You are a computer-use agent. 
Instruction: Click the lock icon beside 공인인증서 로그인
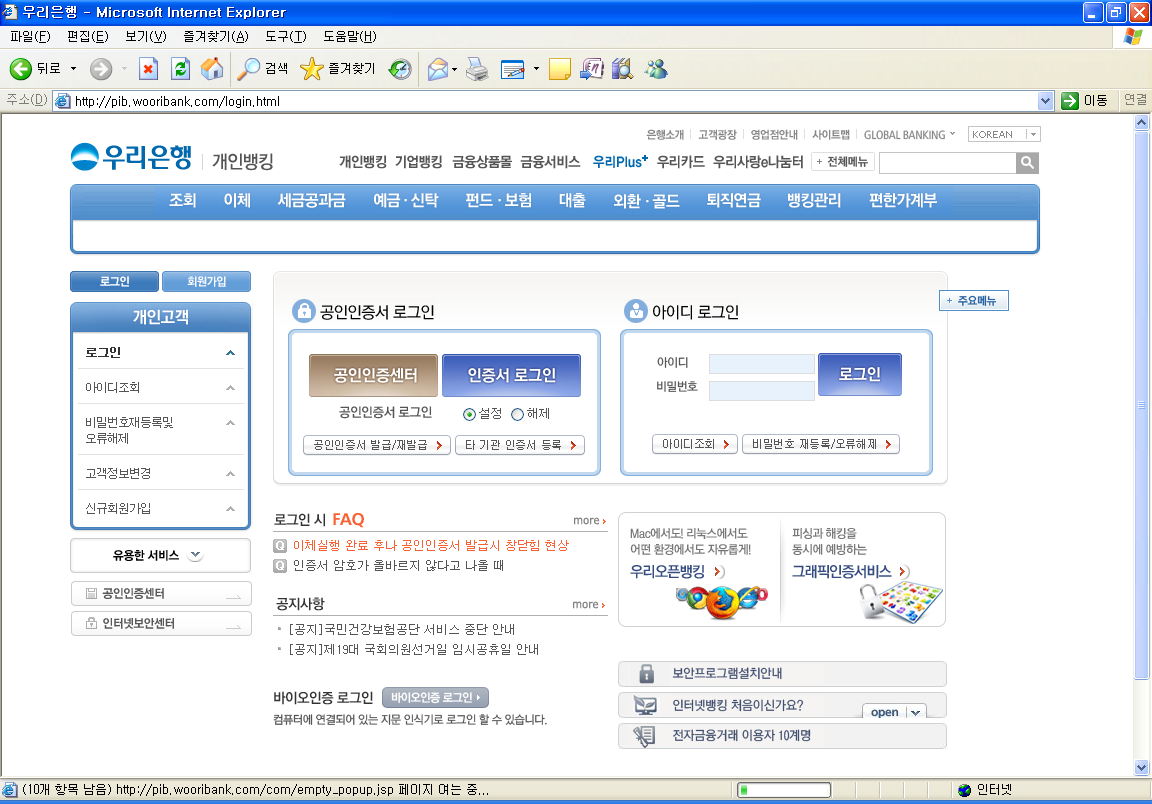303,311
